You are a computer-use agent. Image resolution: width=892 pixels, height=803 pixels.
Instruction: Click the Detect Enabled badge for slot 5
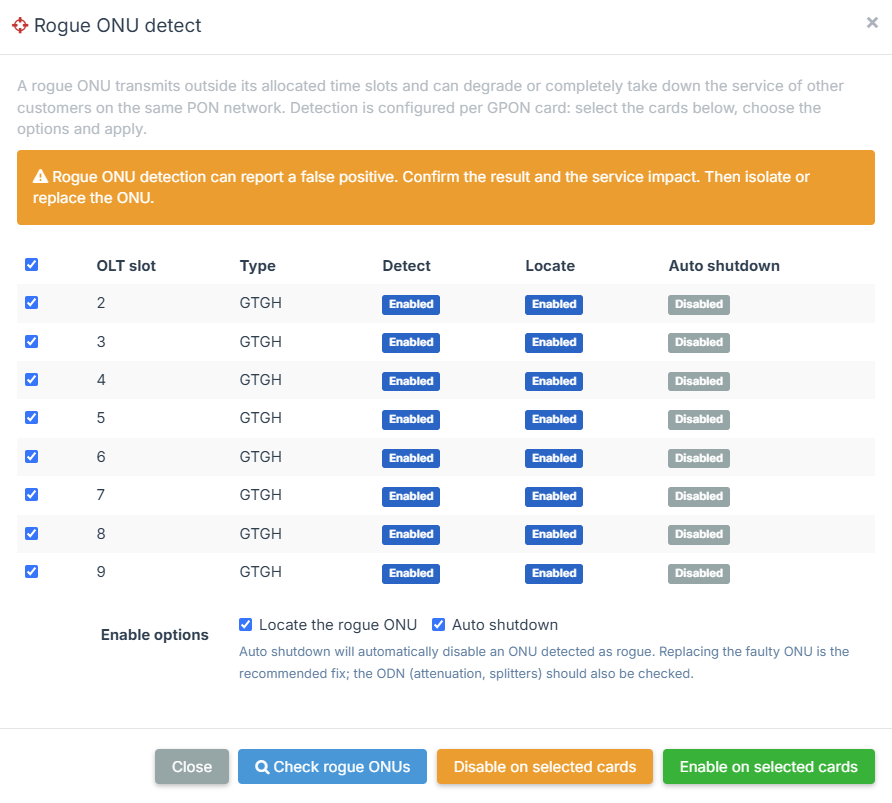411,419
